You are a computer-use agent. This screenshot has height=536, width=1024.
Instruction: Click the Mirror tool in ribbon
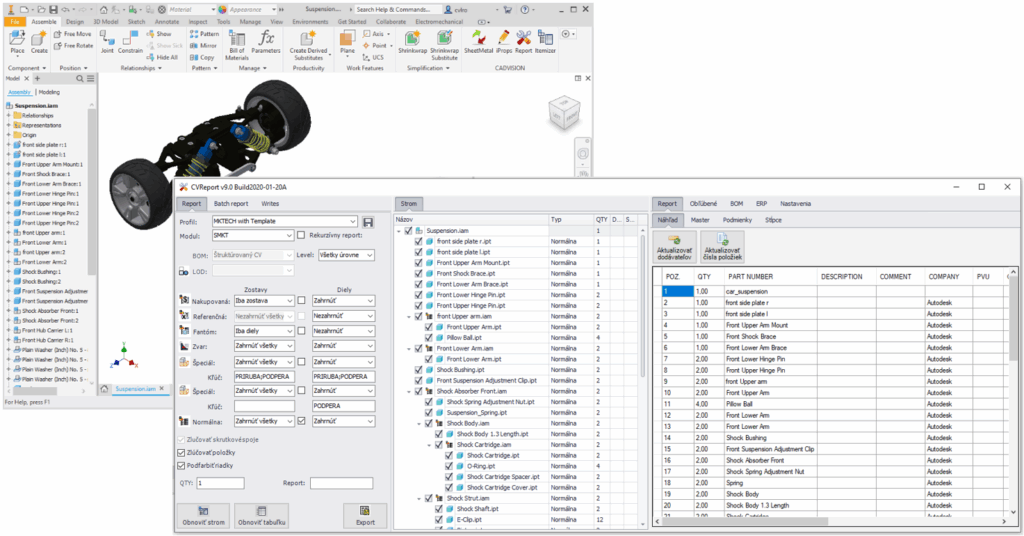coord(203,46)
